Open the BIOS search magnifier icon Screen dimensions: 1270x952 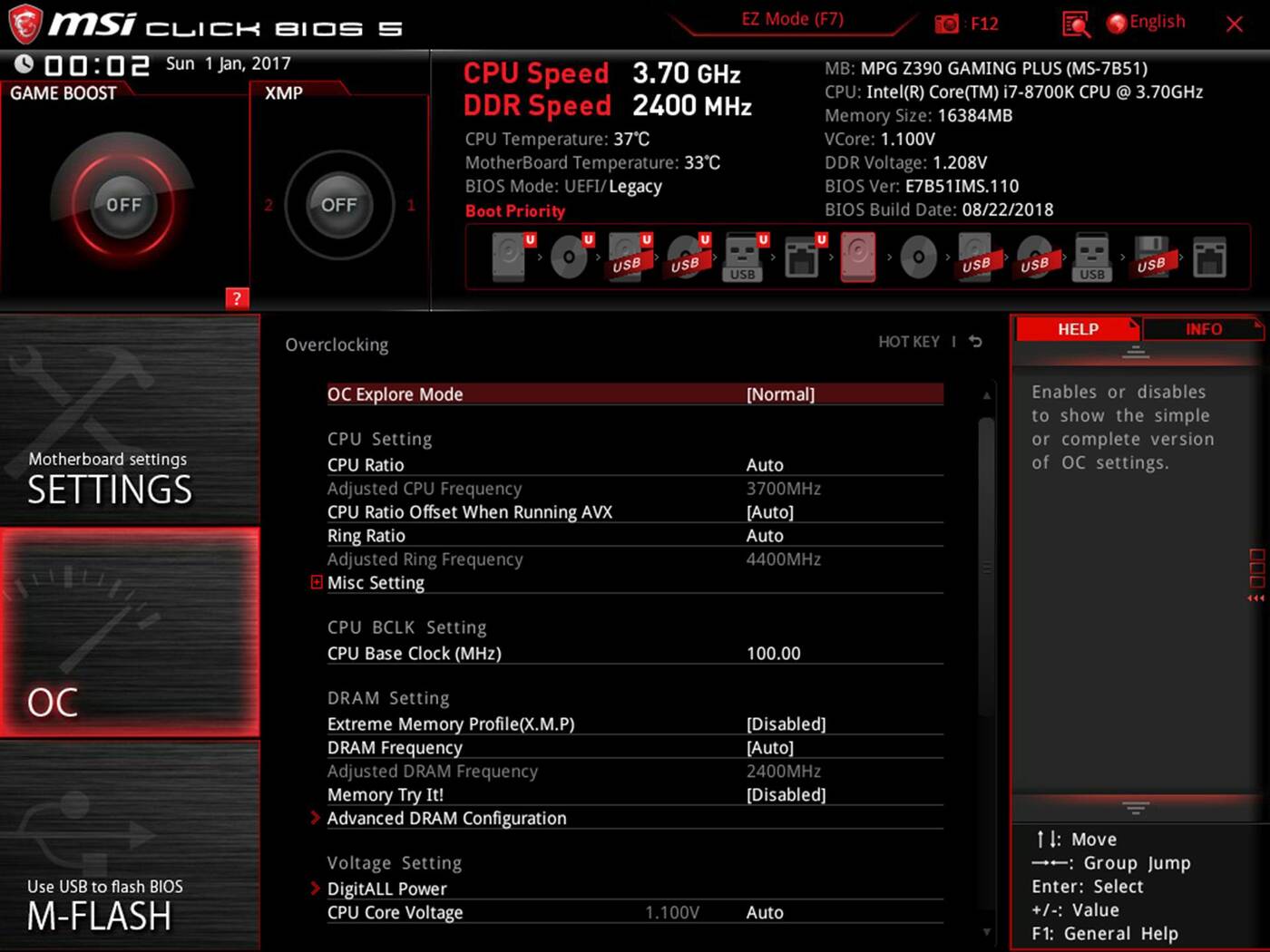point(1075,24)
